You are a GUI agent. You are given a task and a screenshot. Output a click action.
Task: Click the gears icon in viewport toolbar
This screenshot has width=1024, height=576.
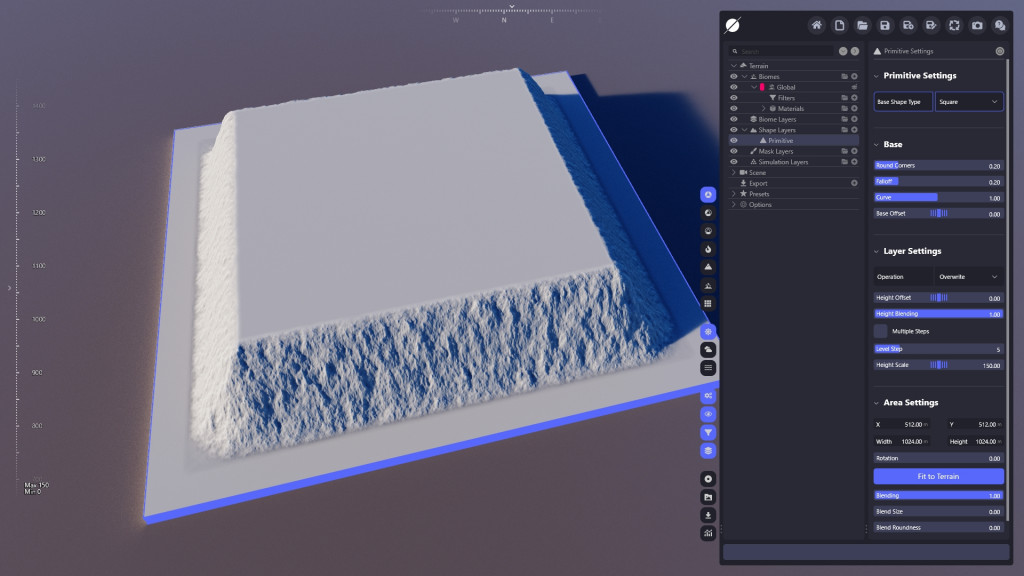point(708,396)
